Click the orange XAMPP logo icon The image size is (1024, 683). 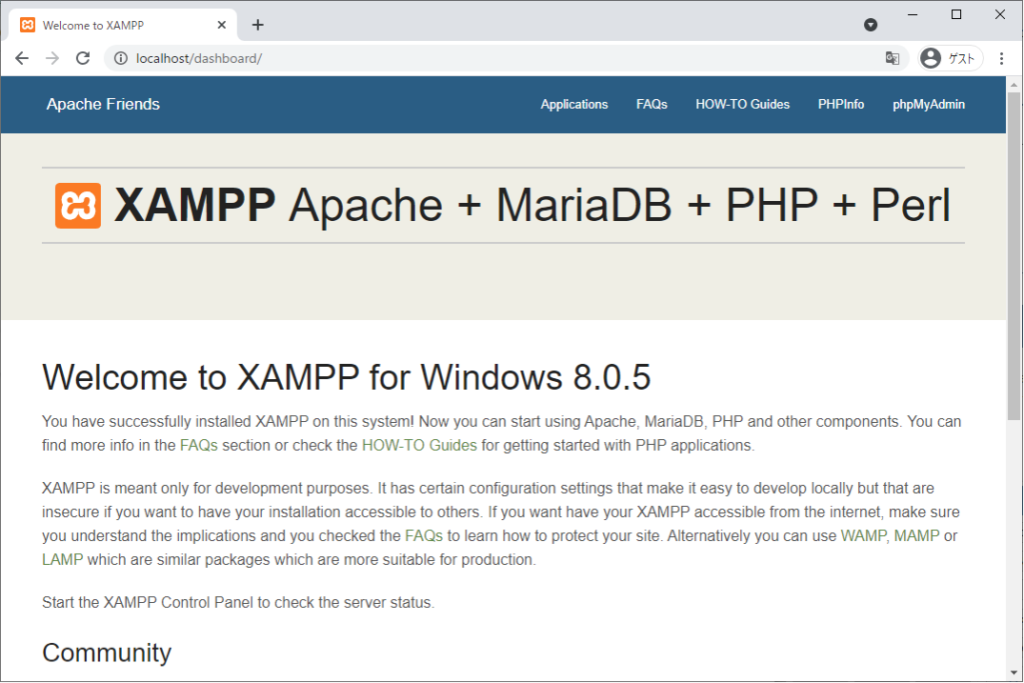point(78,206)
